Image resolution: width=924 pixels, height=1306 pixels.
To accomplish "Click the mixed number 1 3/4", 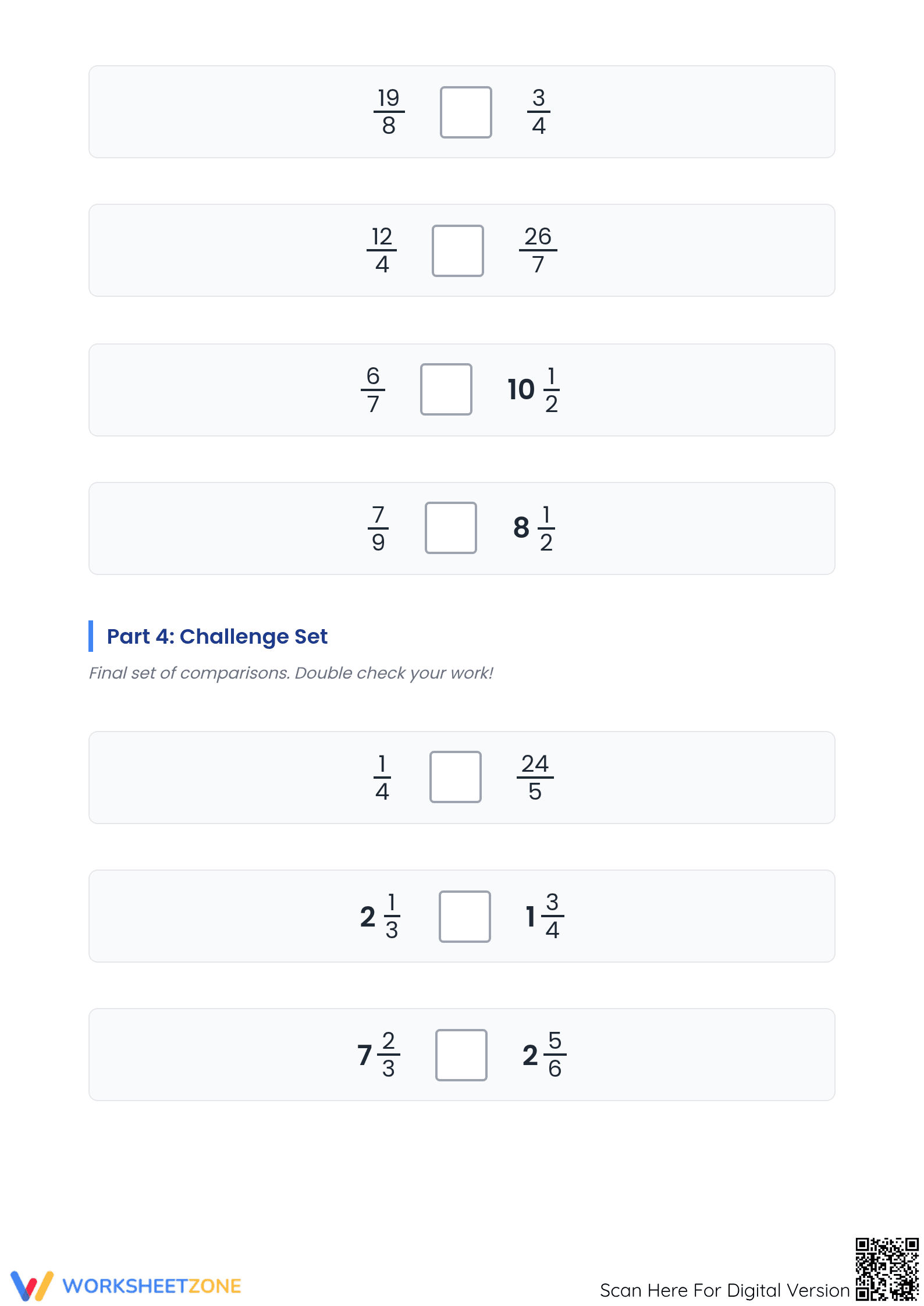I will coord(544,916).
